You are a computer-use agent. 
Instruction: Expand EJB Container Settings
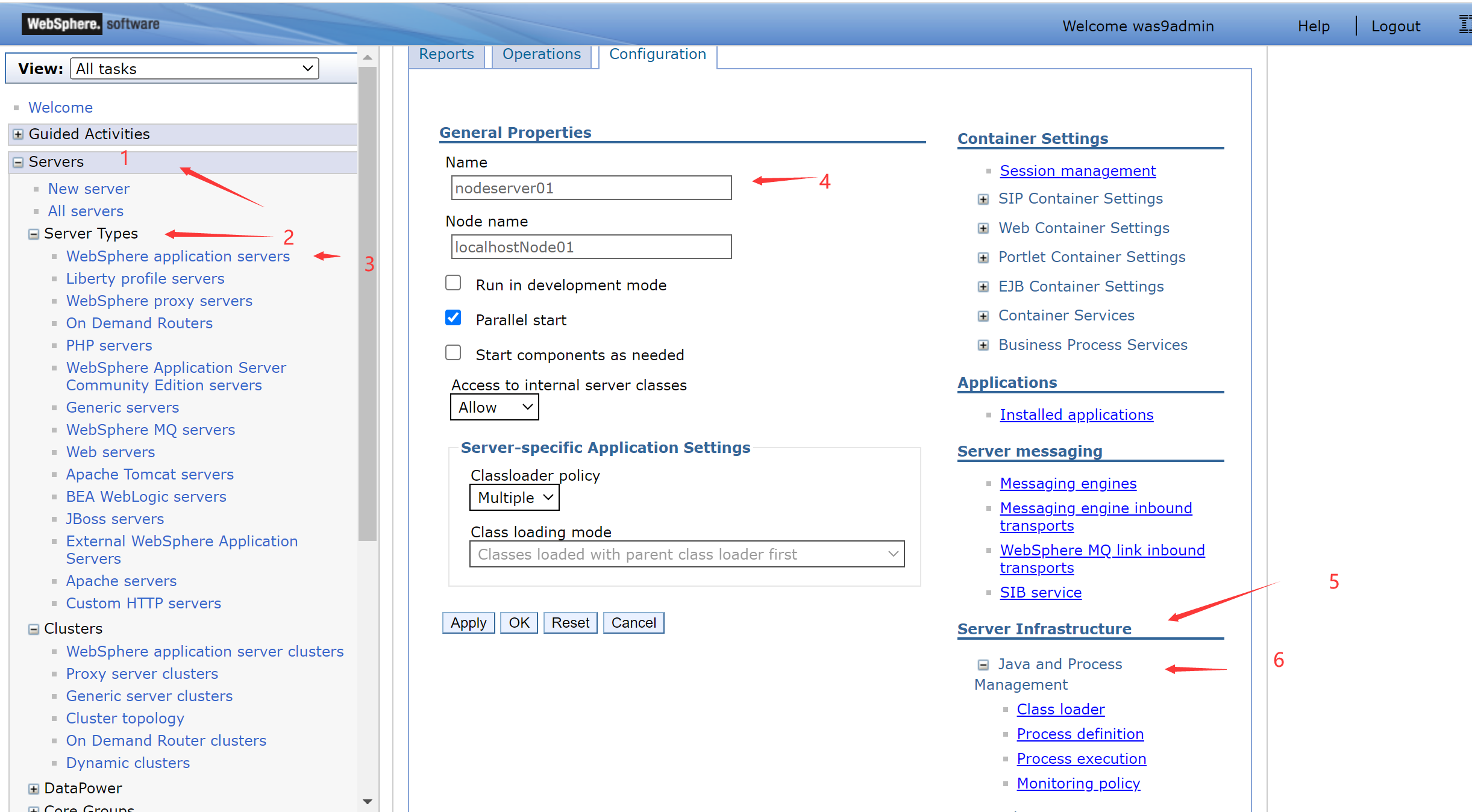983,287
